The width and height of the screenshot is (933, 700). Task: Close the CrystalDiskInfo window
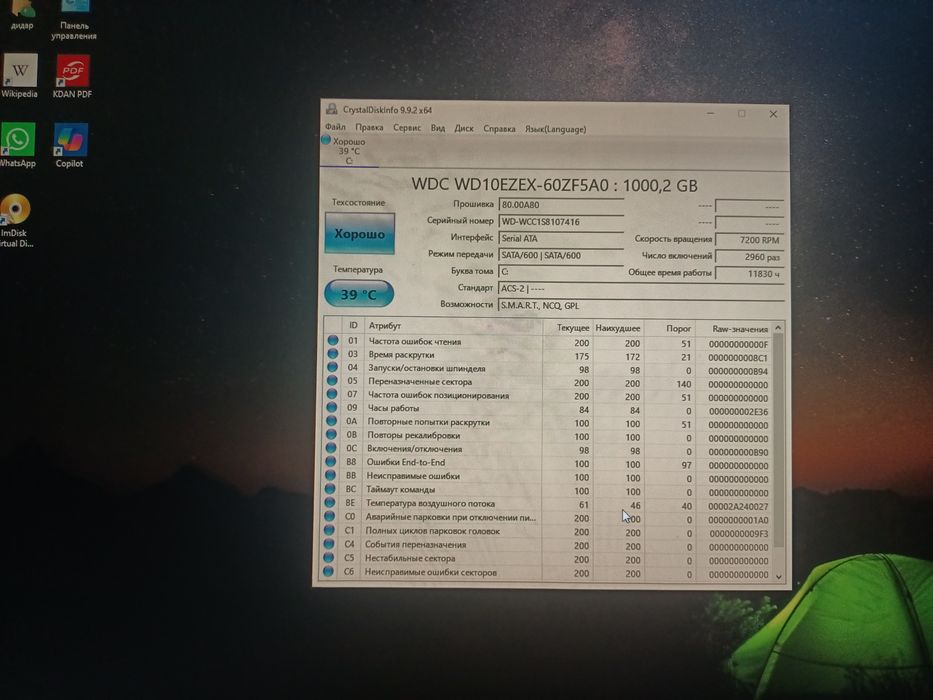pyautogui.click(x=773, y=114)
